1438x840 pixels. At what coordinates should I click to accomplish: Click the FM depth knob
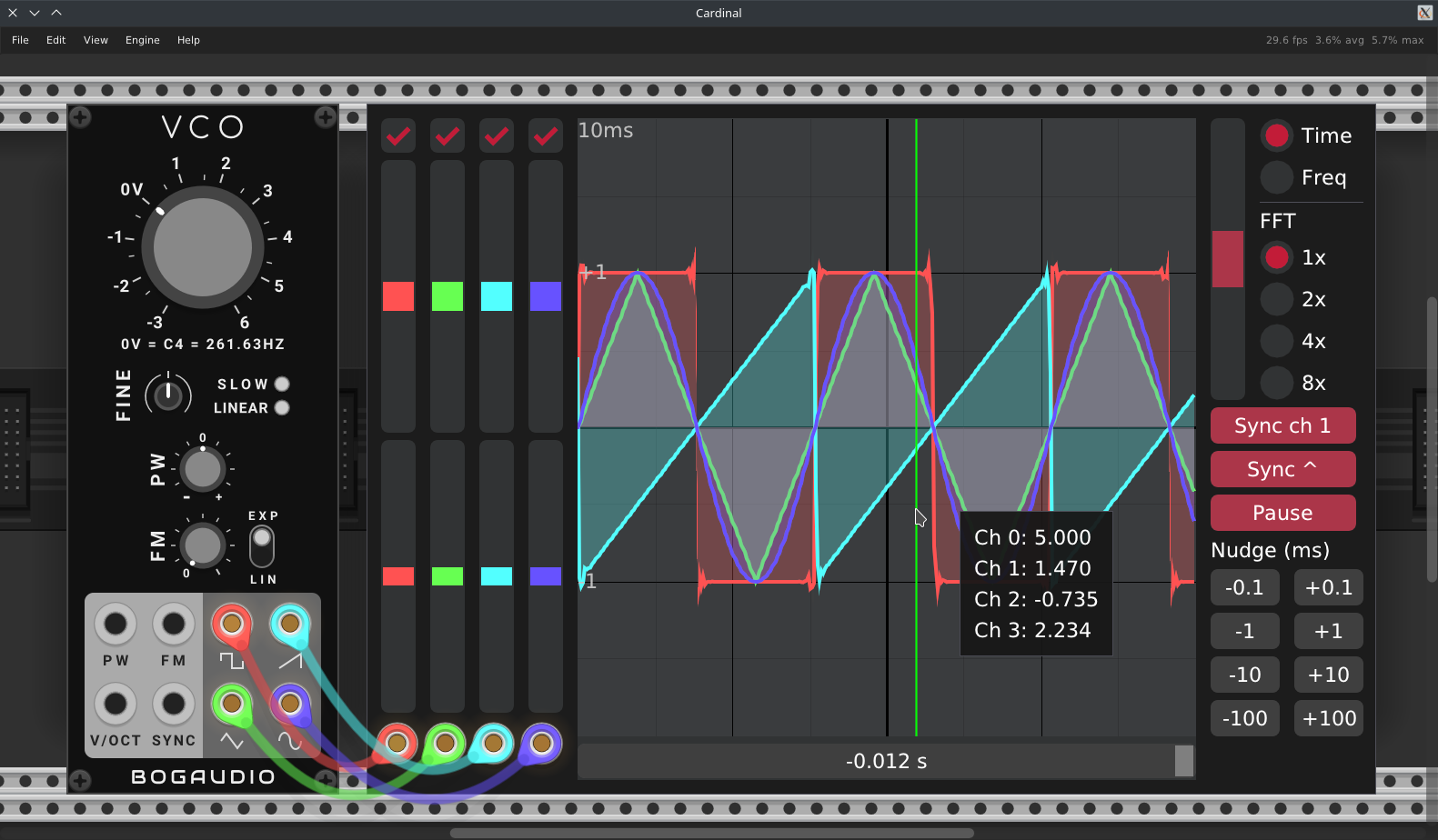pos(202,545)
